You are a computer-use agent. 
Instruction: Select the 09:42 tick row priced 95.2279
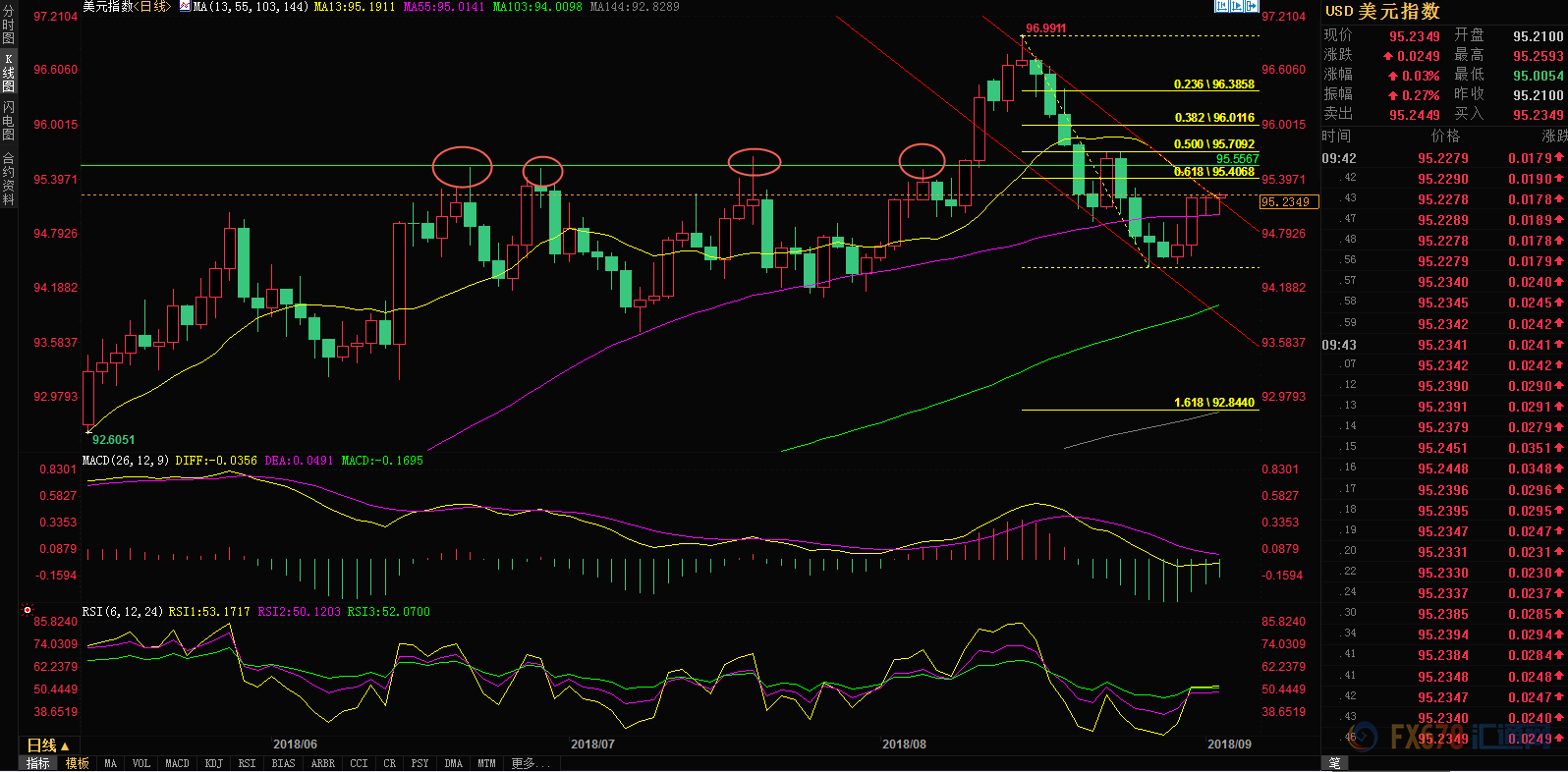coord(1444,158)
